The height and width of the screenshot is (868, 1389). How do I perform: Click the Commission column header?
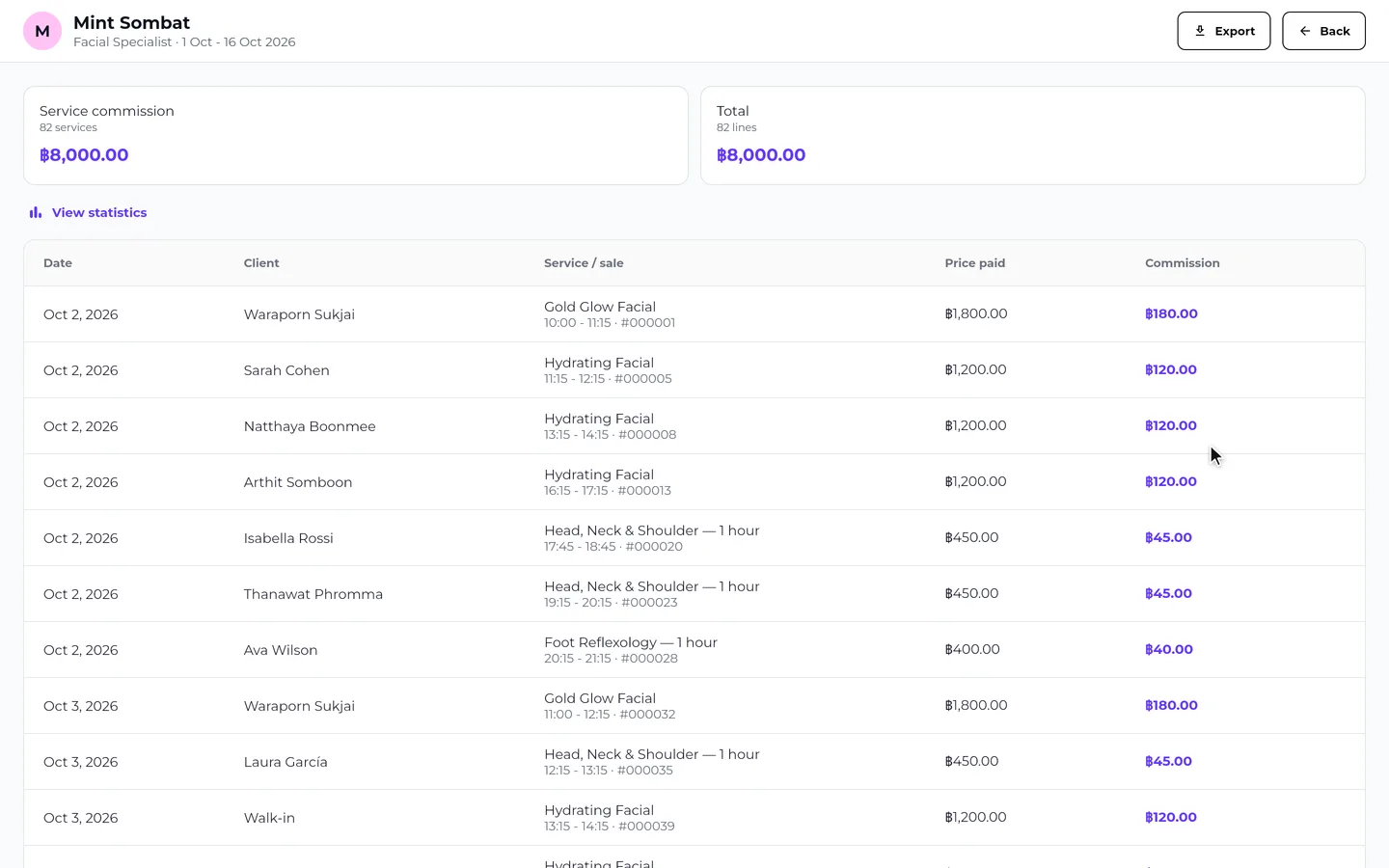click(1183, 263)
